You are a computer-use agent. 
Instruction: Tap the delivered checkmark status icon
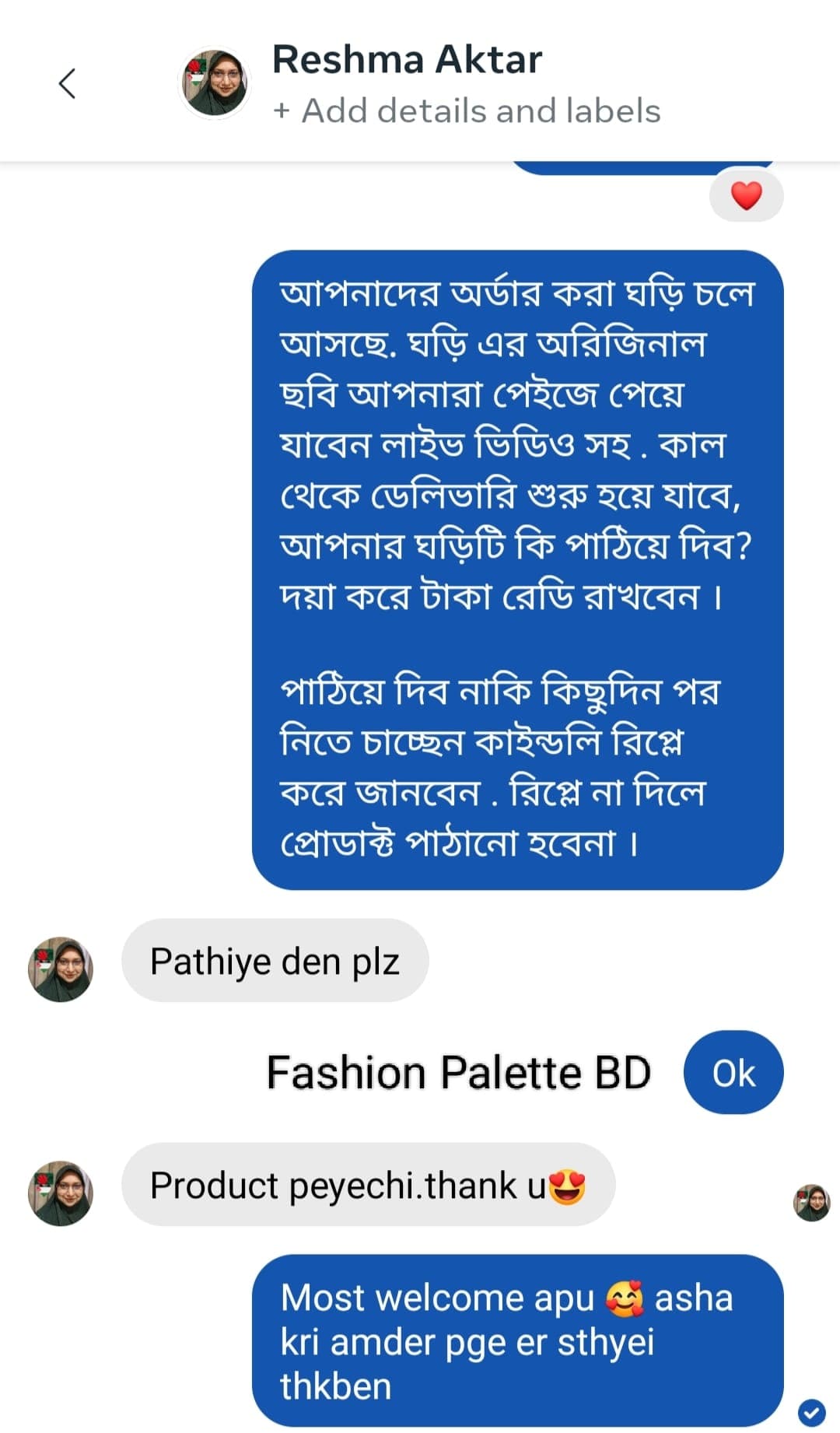tap(811, 1411)
